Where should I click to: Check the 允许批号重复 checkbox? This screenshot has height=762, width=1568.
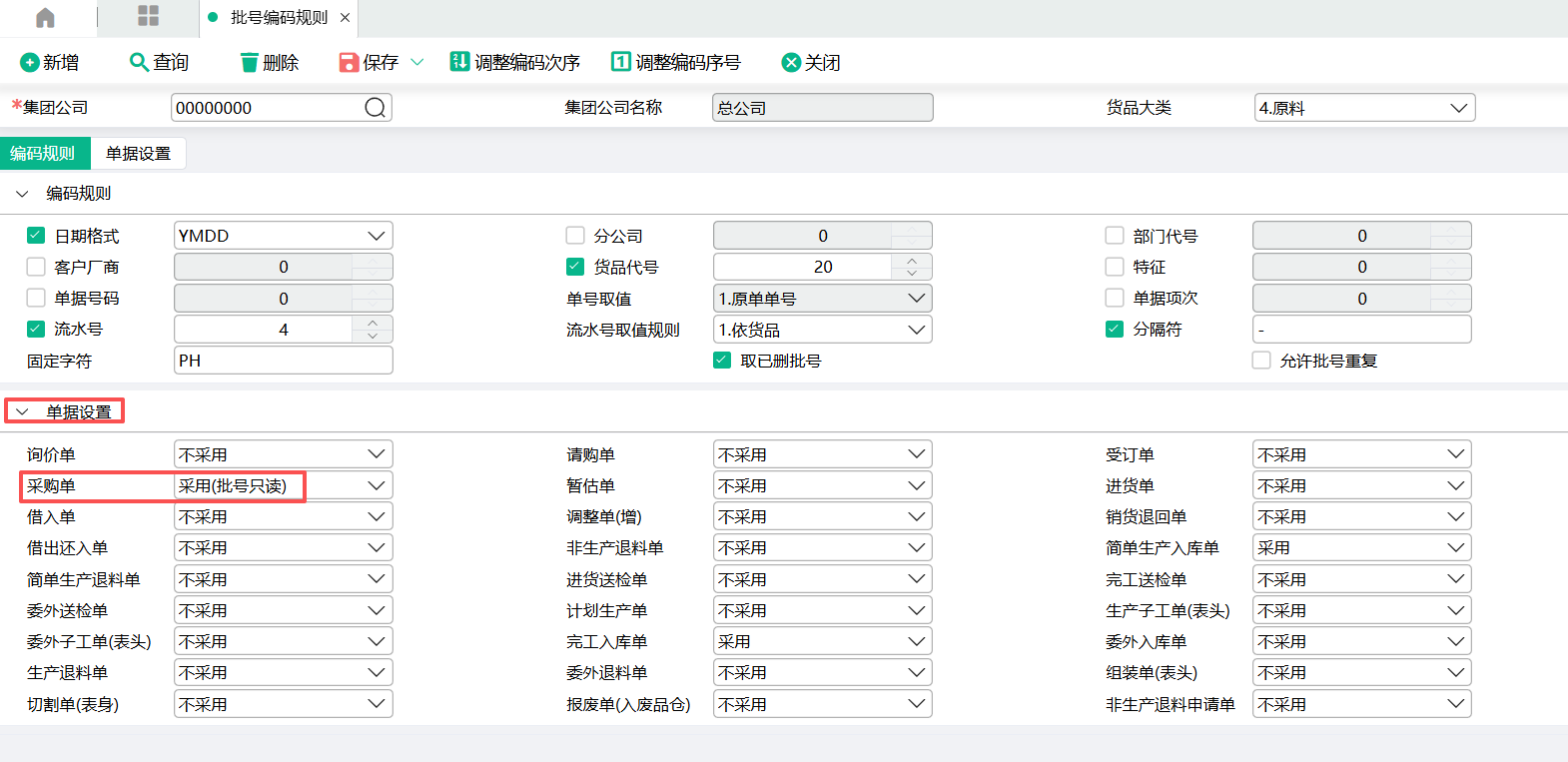coord(1261,361)
